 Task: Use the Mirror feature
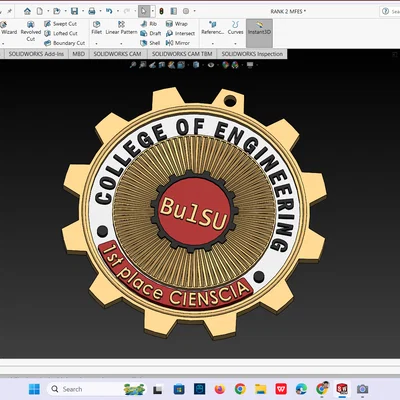[x=178, y=43]
